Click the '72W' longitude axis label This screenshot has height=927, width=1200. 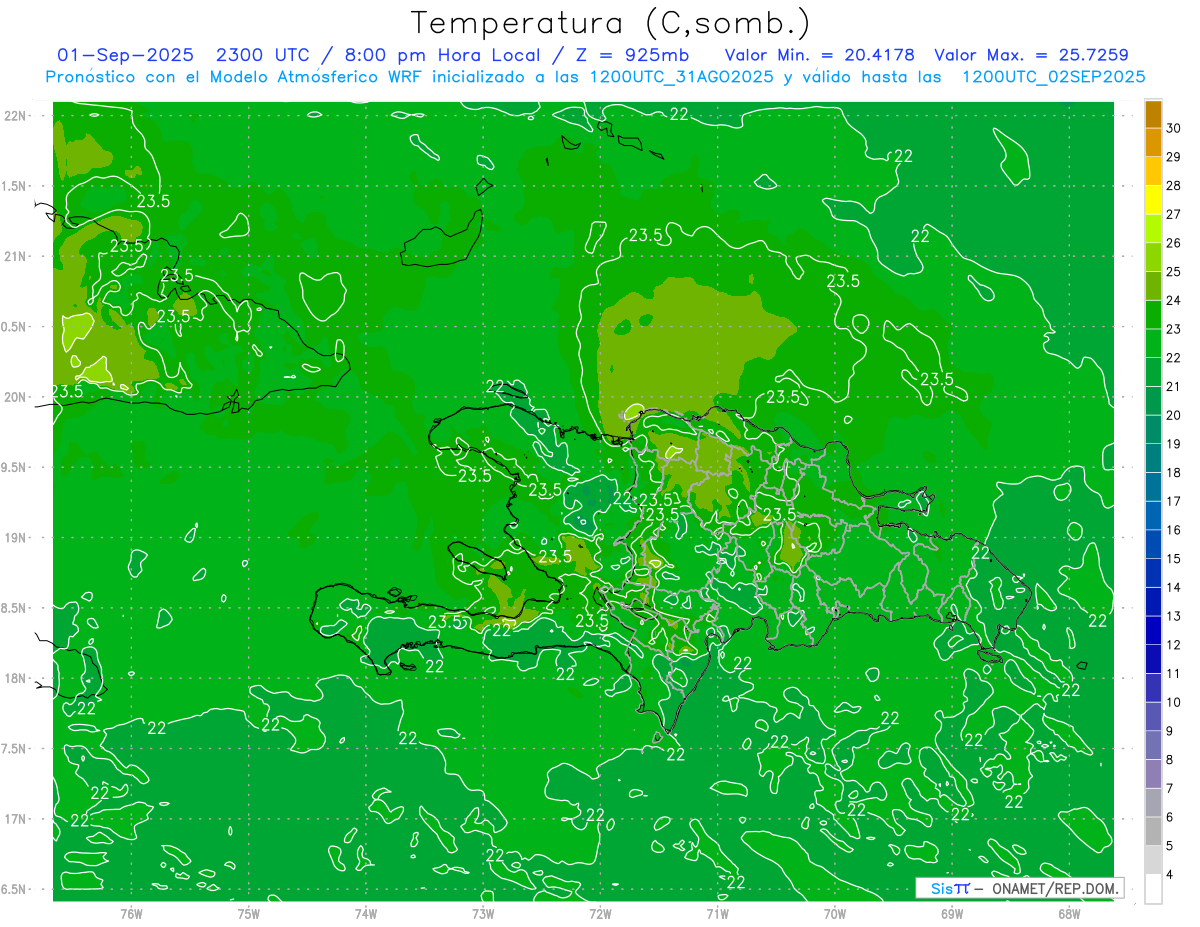click(x=600, y=914)
